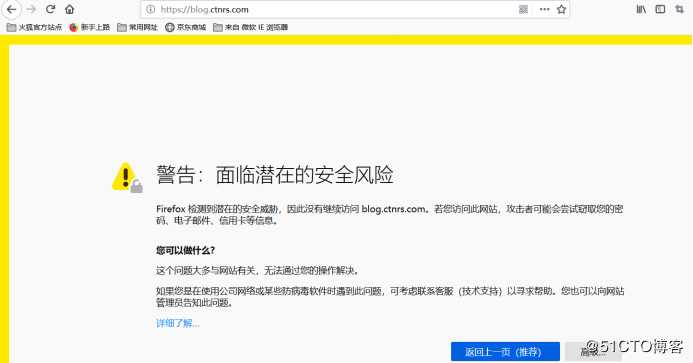Open the reader/QR icon in address bar
This screenshot has height=363, width=693.
[x=523, y=9]
